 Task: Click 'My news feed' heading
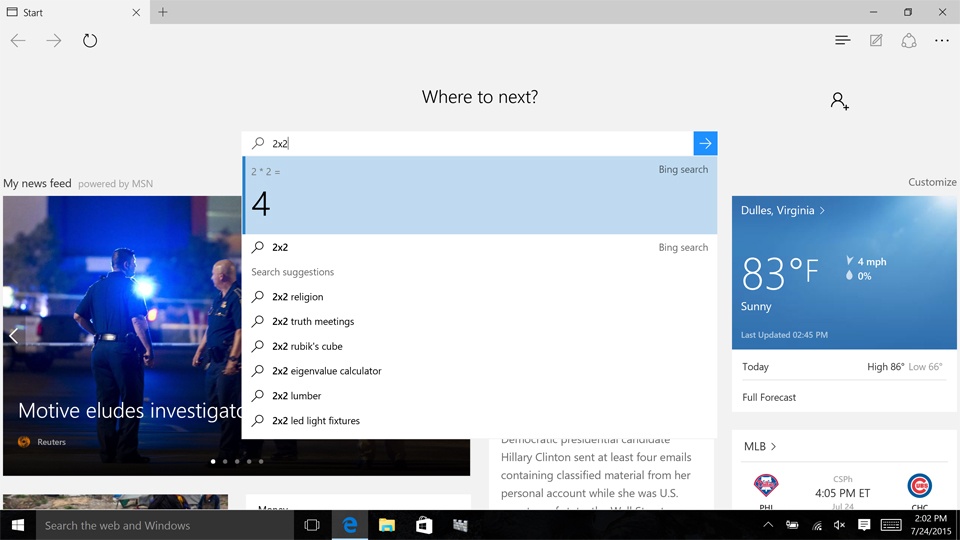pos(37,183)
